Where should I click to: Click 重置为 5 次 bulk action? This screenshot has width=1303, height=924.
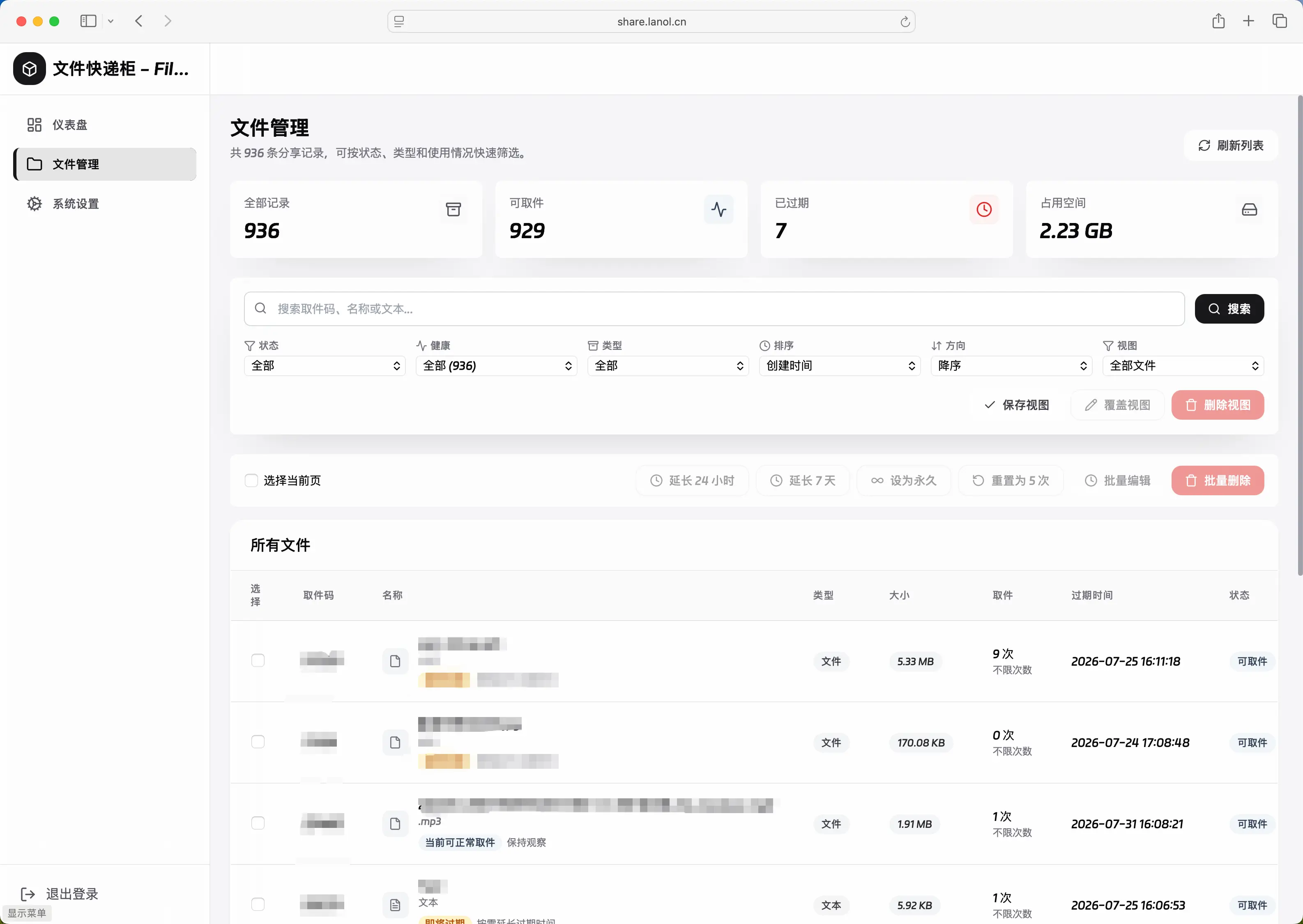point(1011,481)
